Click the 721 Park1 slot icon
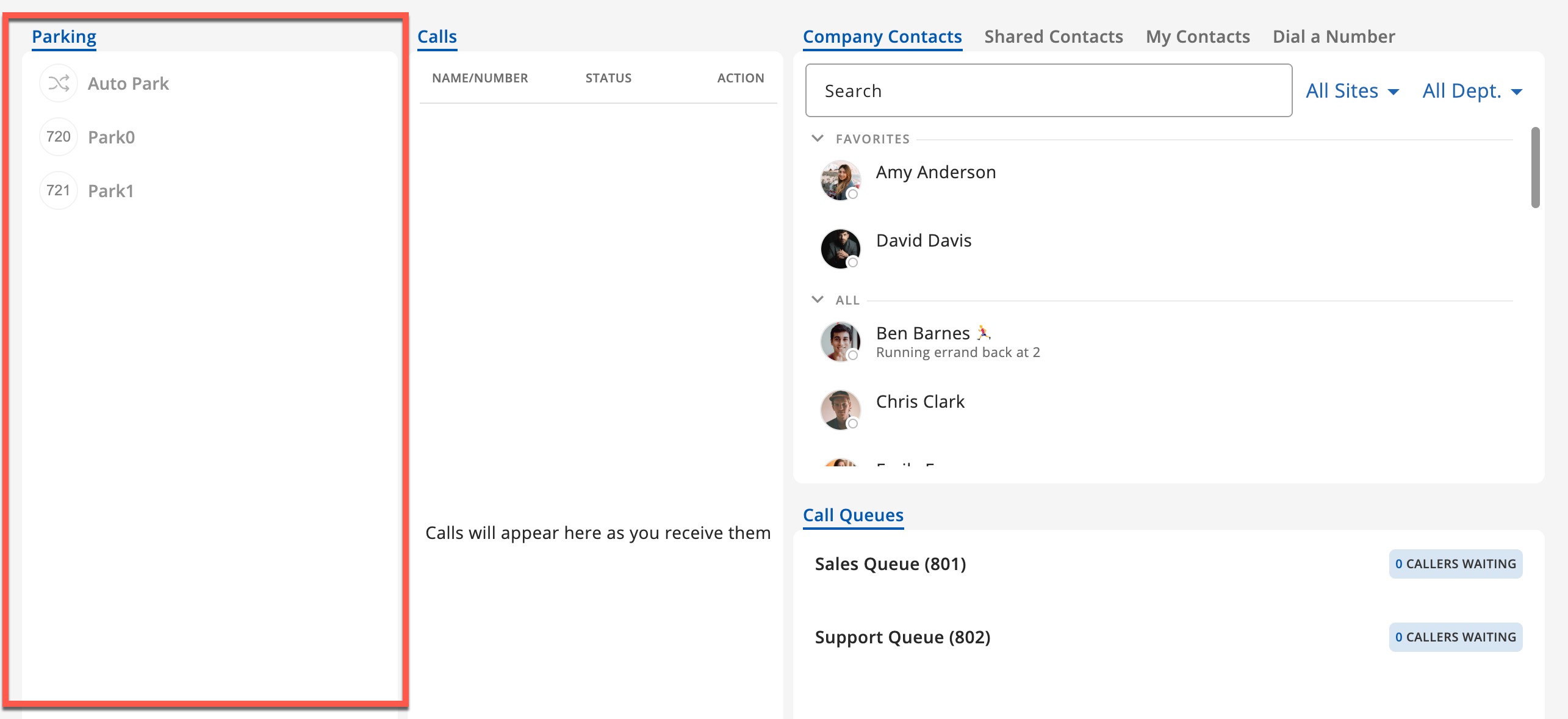 pos(59,190)
